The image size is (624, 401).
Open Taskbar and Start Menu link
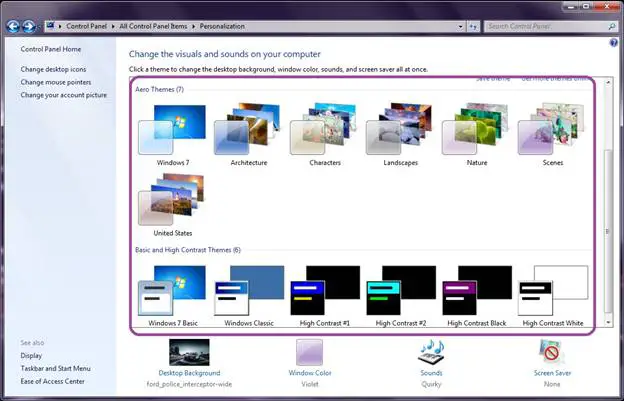pos(55,368)
